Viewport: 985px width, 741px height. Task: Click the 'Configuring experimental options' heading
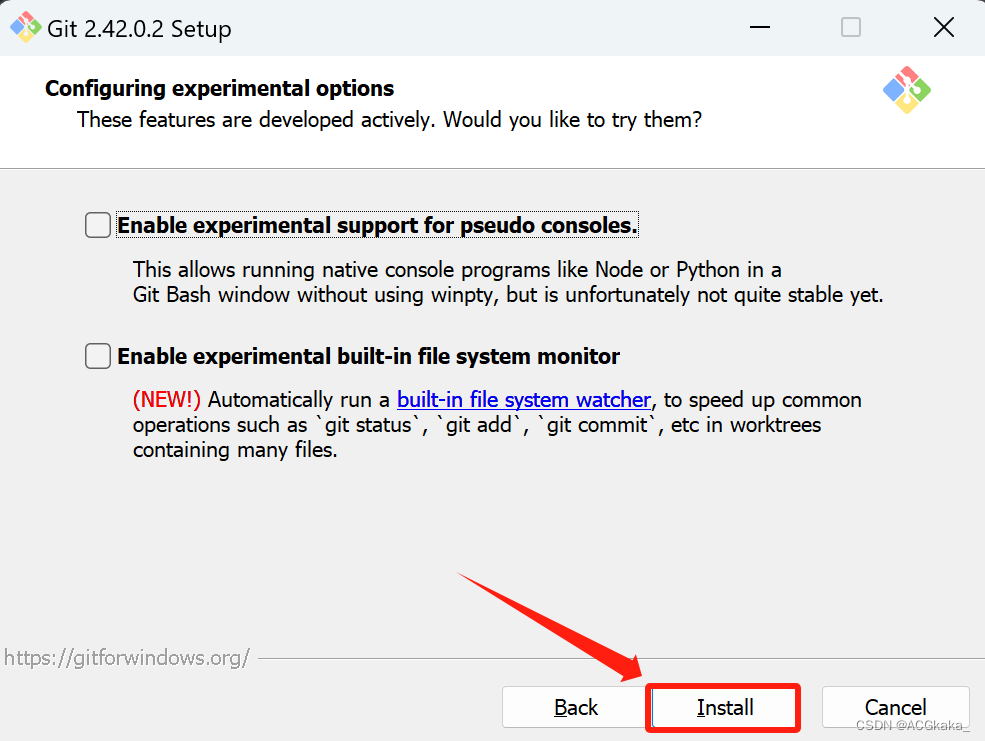[x=220, y=89]
